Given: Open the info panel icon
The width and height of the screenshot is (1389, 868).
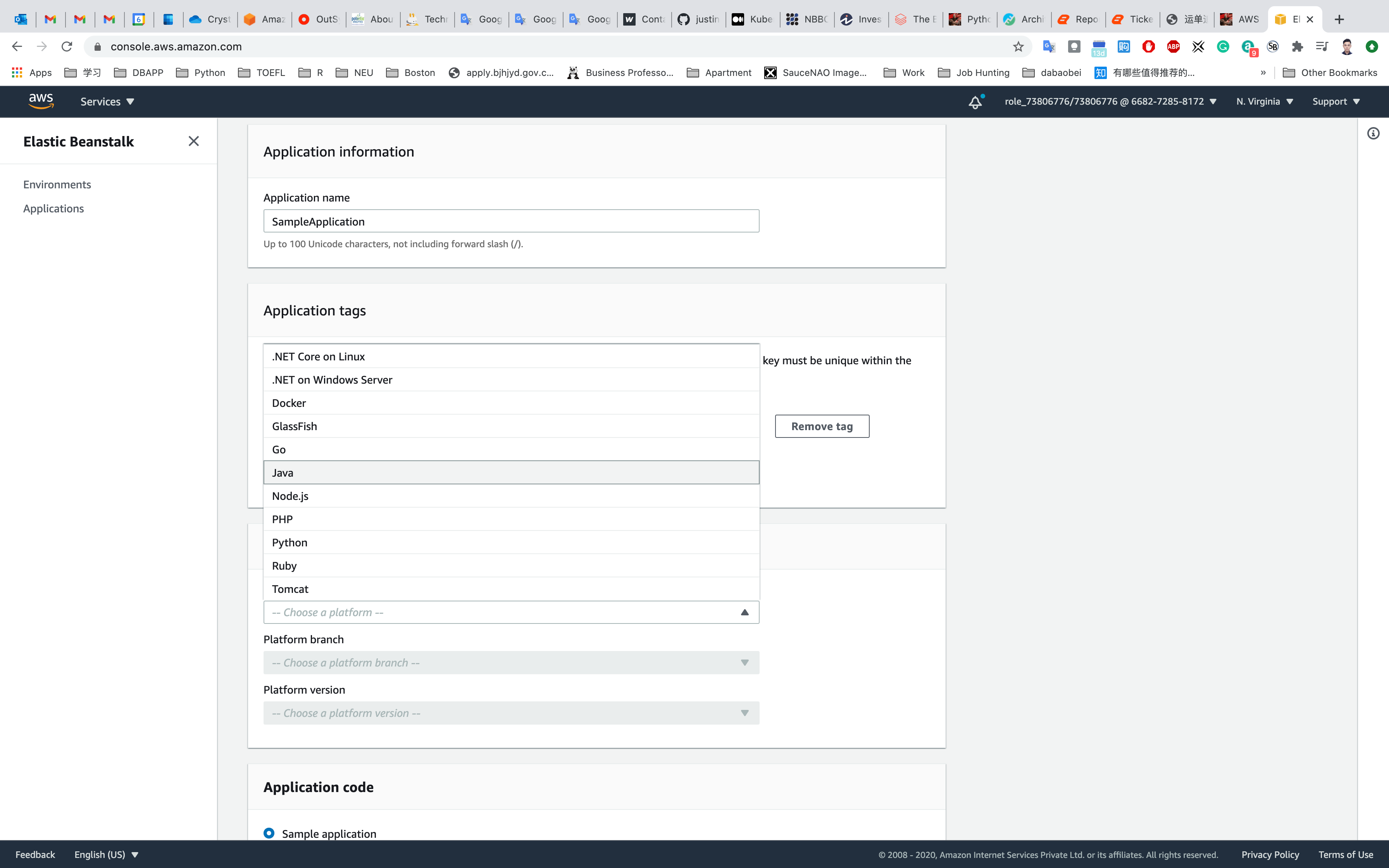Looking at the screenshot, I should tap(1373, 134).
